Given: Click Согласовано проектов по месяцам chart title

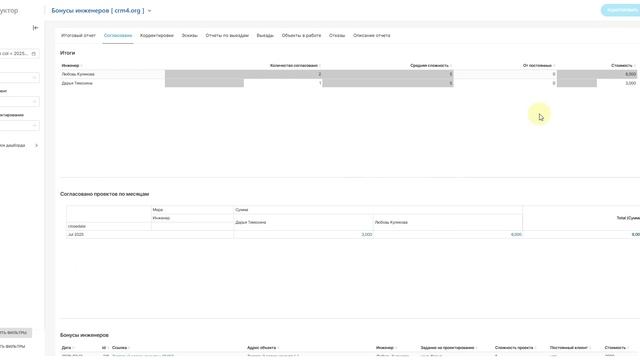Looking at the screenshot, I should tap(104, 194).
